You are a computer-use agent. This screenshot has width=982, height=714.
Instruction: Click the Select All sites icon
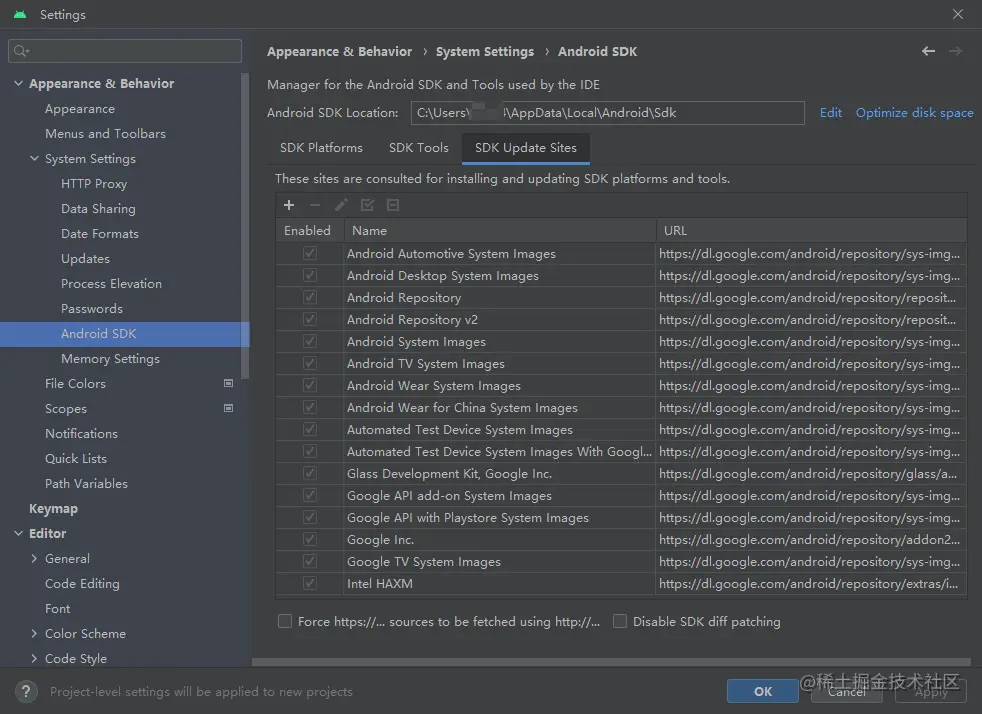coord(367,205)
